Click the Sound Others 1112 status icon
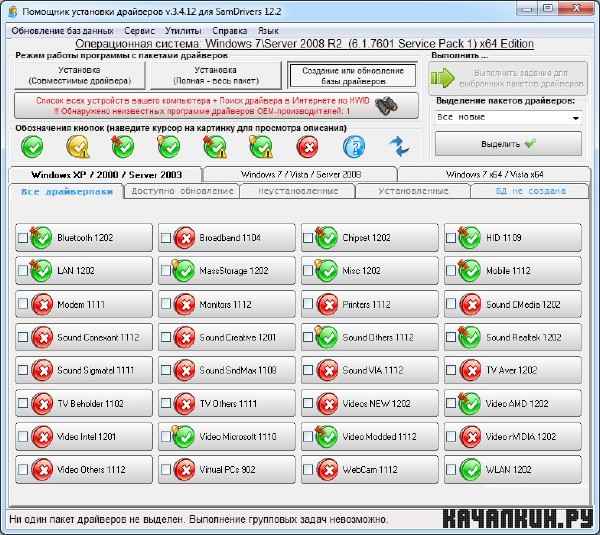Image resolution: width=600 pixels, height=535 pixels. tap(326, 338)
